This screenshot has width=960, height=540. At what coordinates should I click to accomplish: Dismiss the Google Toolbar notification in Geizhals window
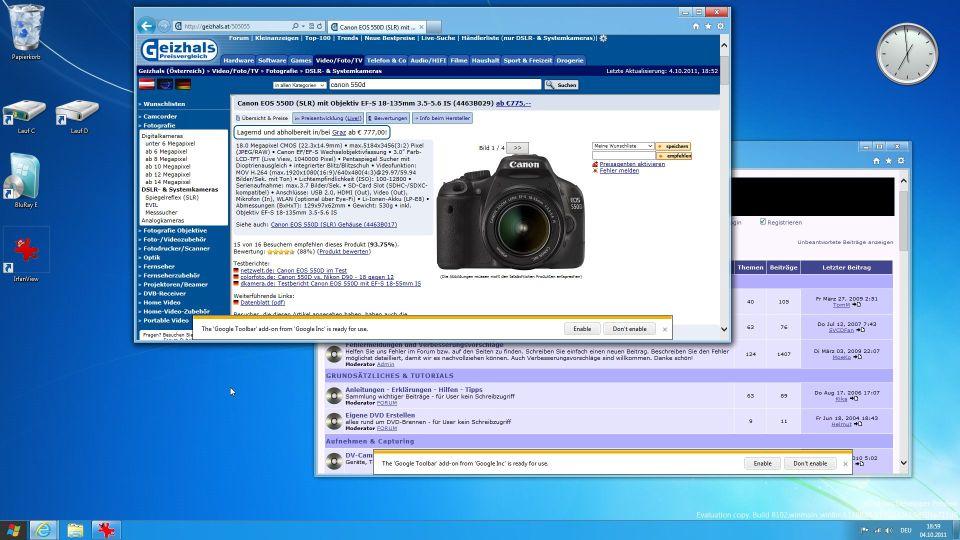(665, 329)
